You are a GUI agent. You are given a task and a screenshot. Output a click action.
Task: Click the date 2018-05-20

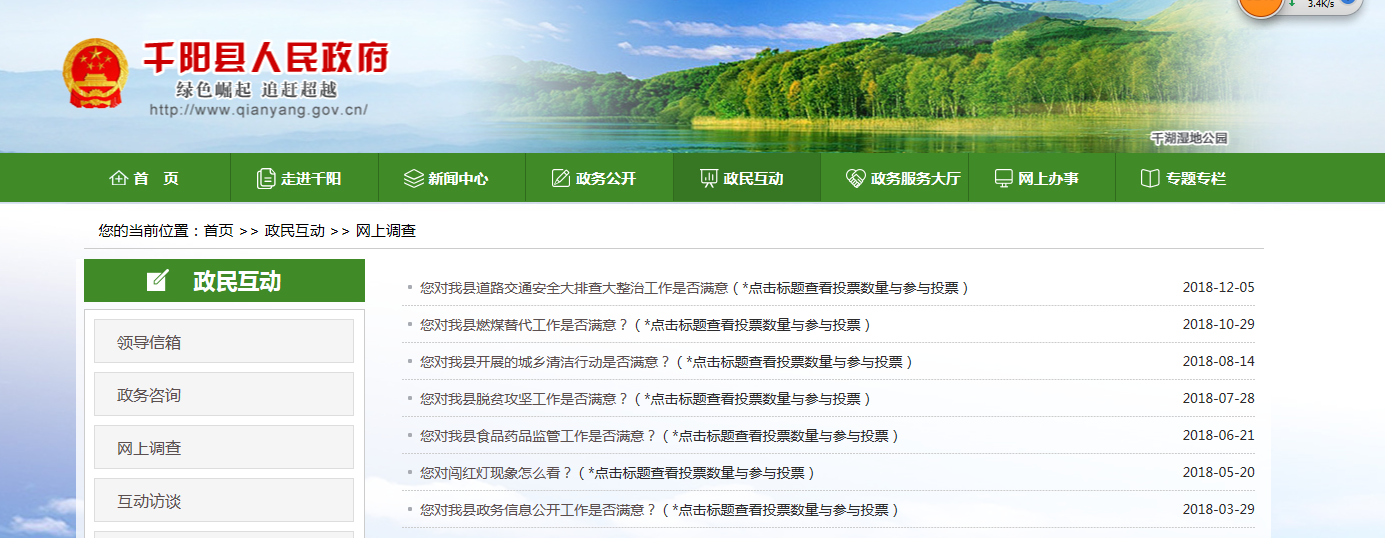point(1218,473)
